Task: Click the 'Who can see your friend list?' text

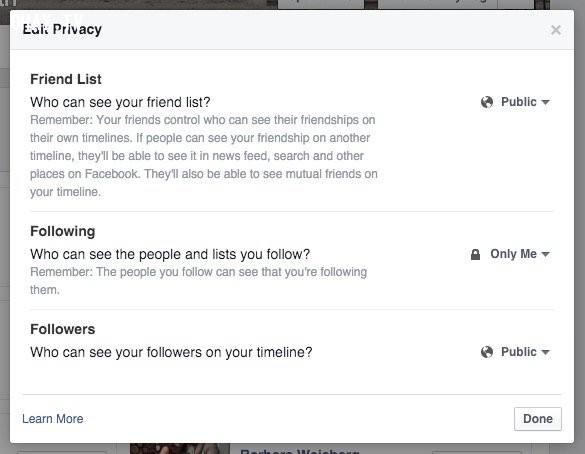Action: 120,102
